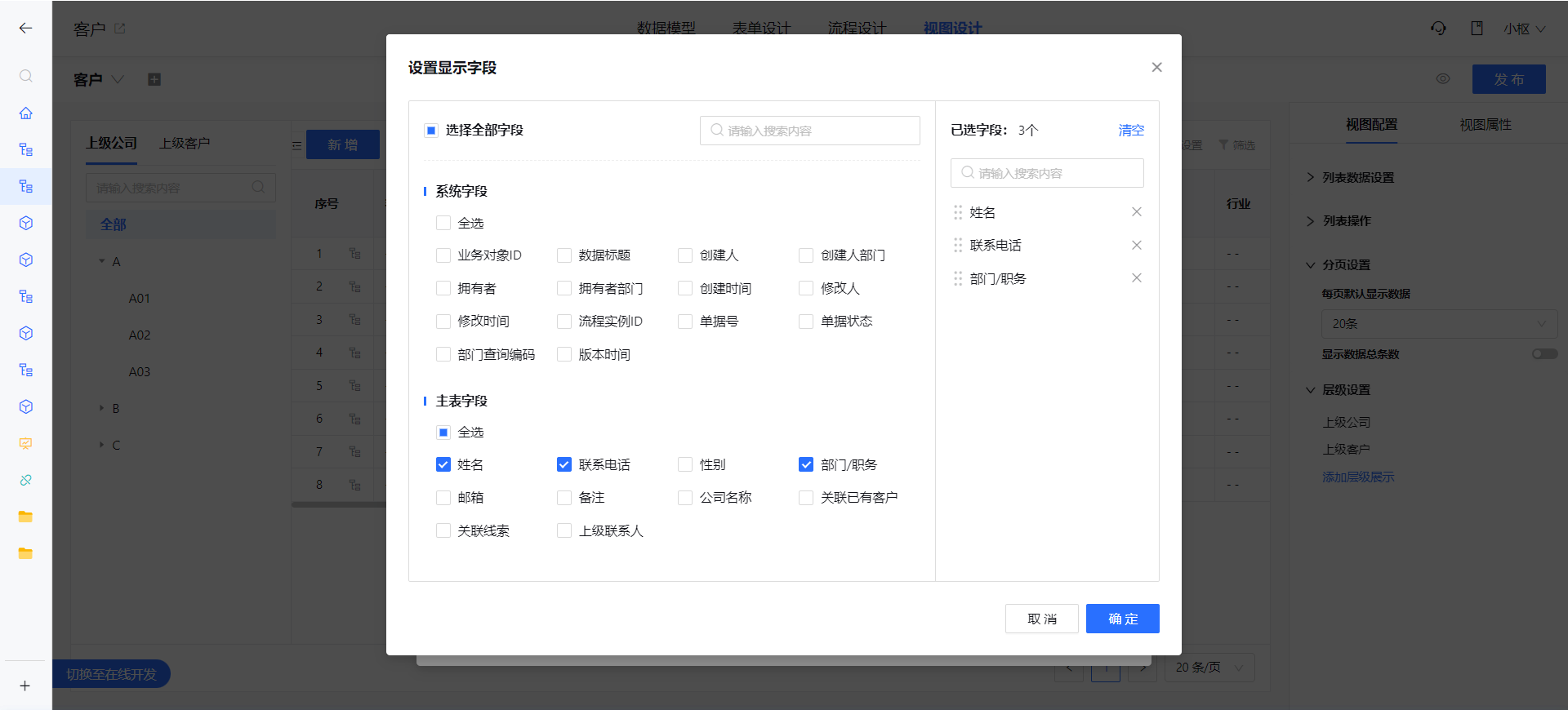Open the headset support icon

tap(1438, 28)
